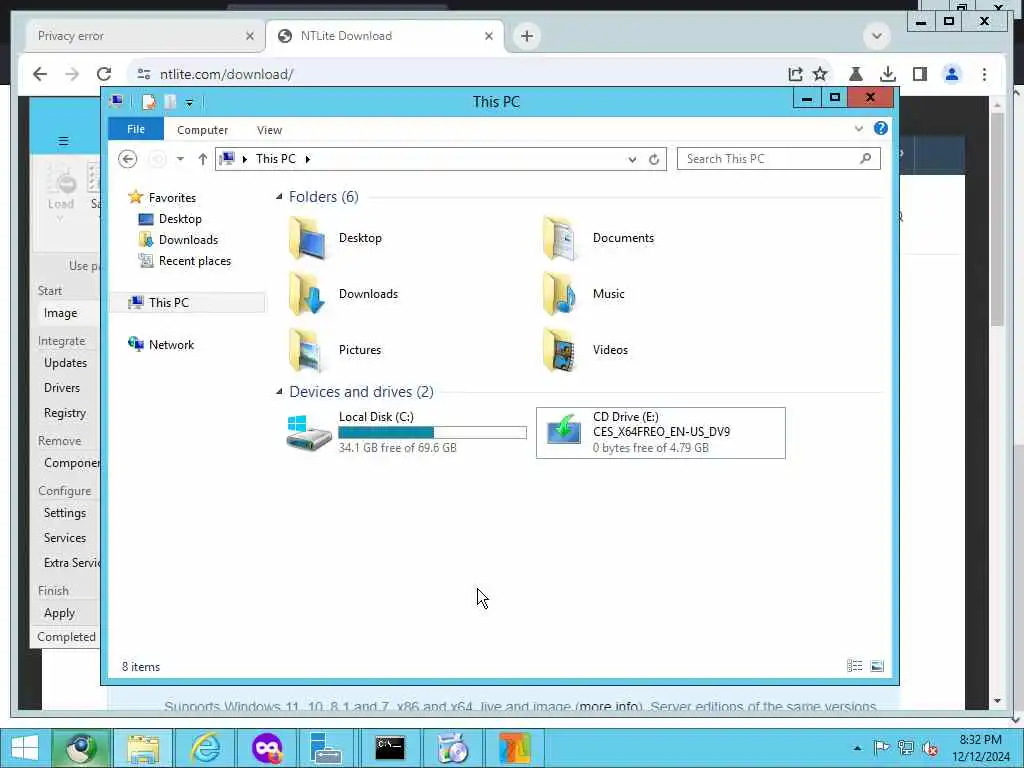Open quick access toolbar customize dropdown
The image size is (1024, 768).
pyautogui.click(x=189, y=103)
